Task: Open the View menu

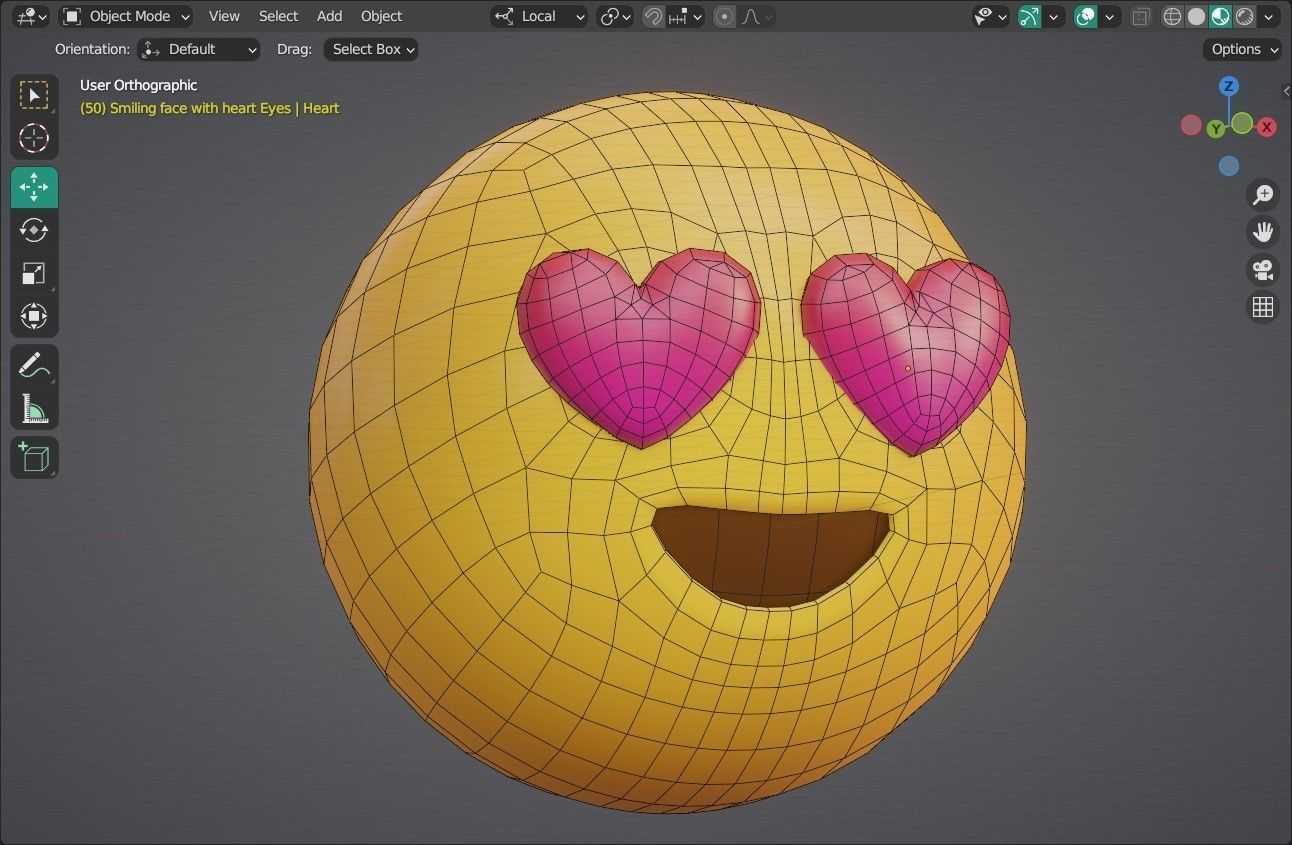Action: [224, 16]
